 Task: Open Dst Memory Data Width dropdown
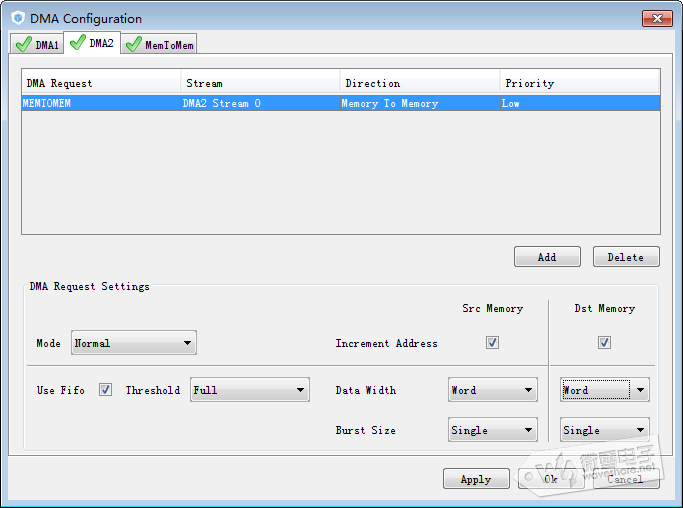pos(604,390)
